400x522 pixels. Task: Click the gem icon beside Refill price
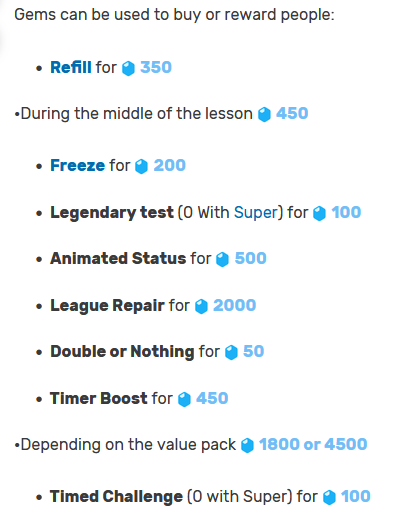click(128, 68)
